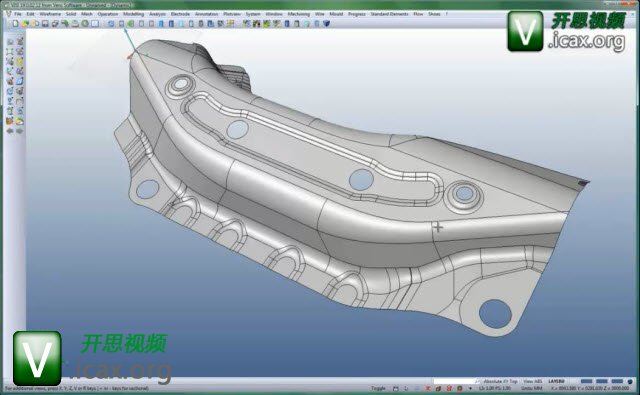Click the first blue color bar in status bar

(587, 381)
